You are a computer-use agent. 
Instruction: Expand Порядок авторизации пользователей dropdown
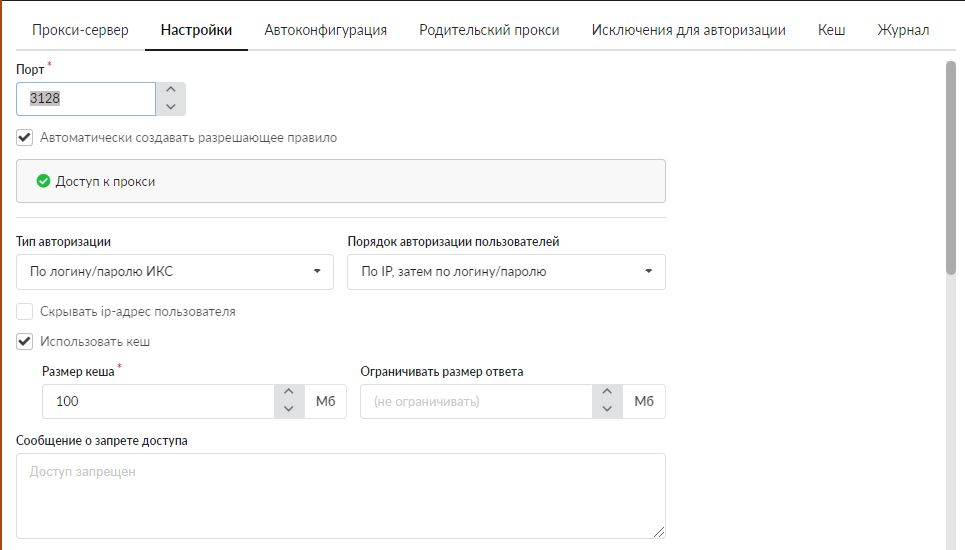pos(506,271)
